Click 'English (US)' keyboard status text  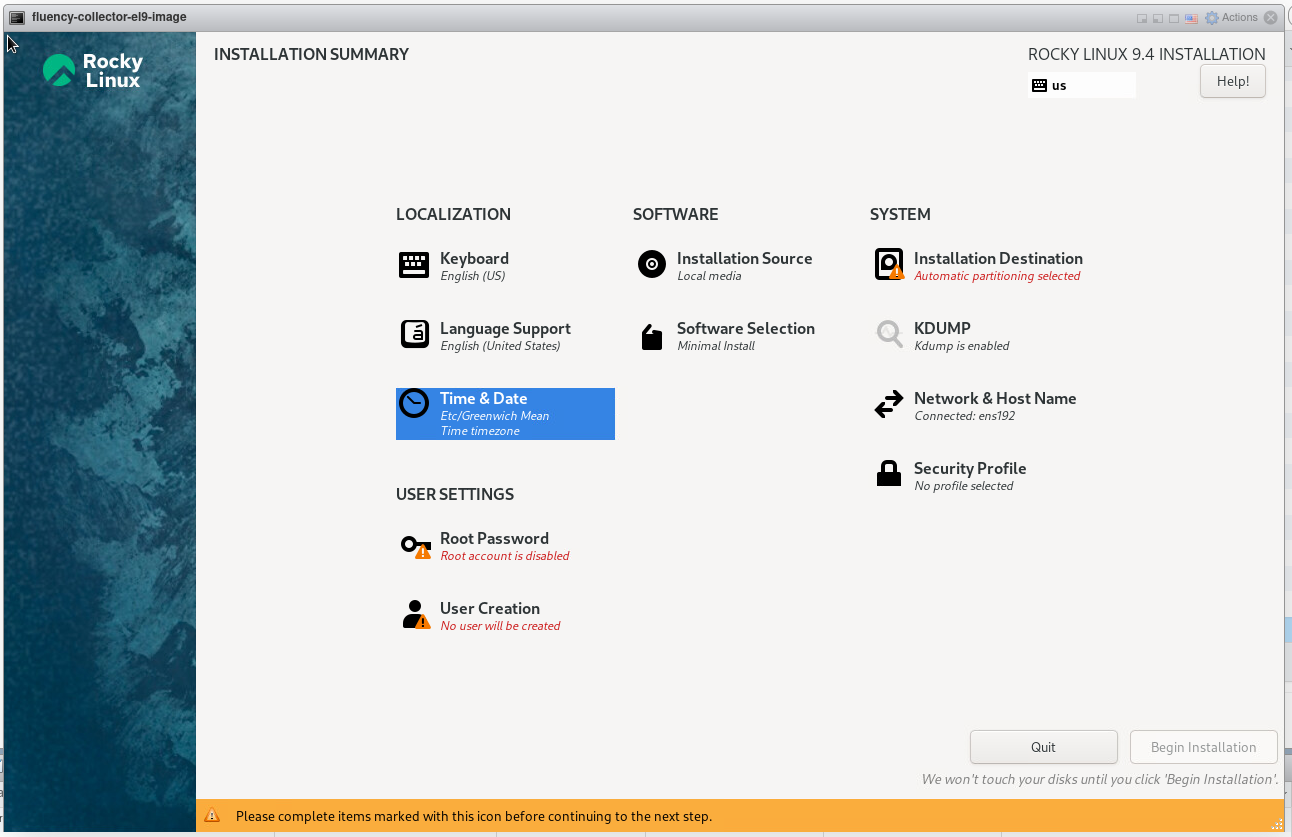pyautogui.click(x=472, y=276)
